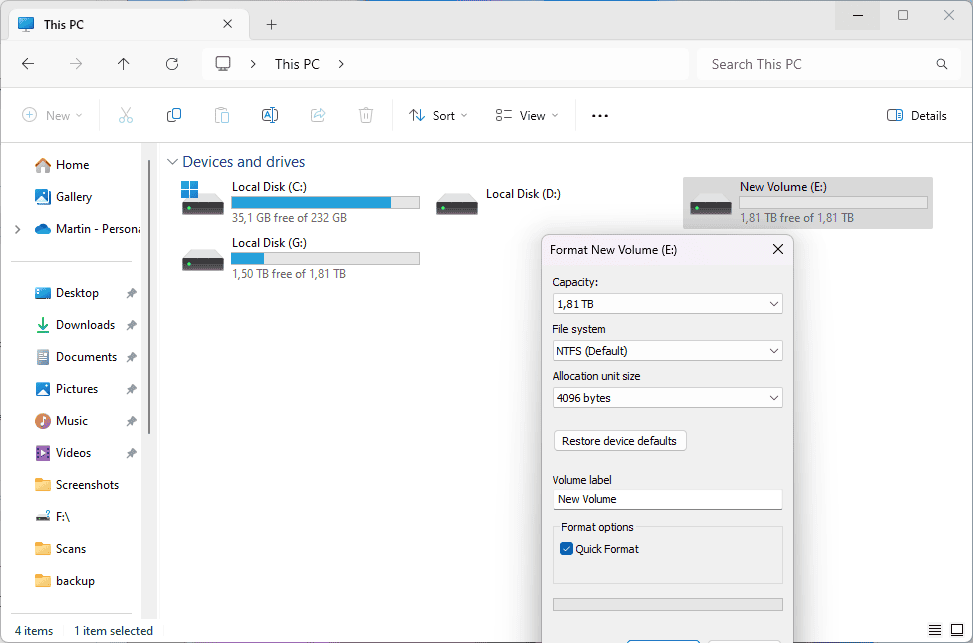973x643 pixels.
Task: Click the Format progress bar
Action: [x=668, y=605]
